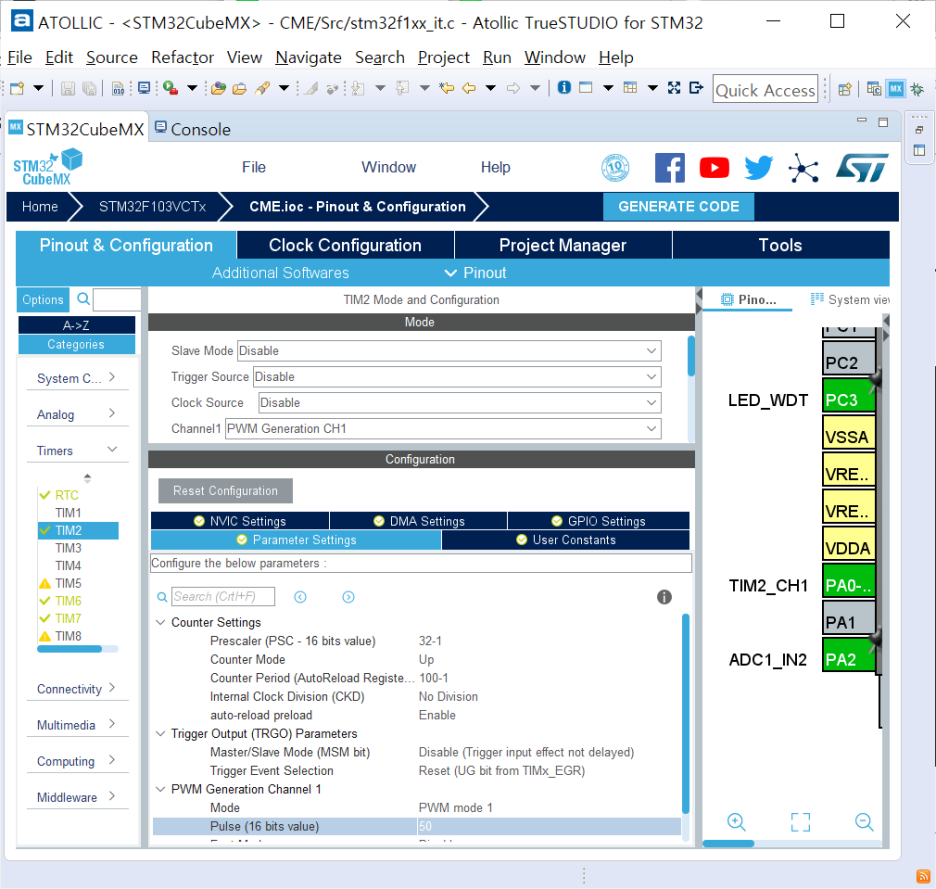Switch to System view tab
936x889 pixels.
(x=850, y=299)
